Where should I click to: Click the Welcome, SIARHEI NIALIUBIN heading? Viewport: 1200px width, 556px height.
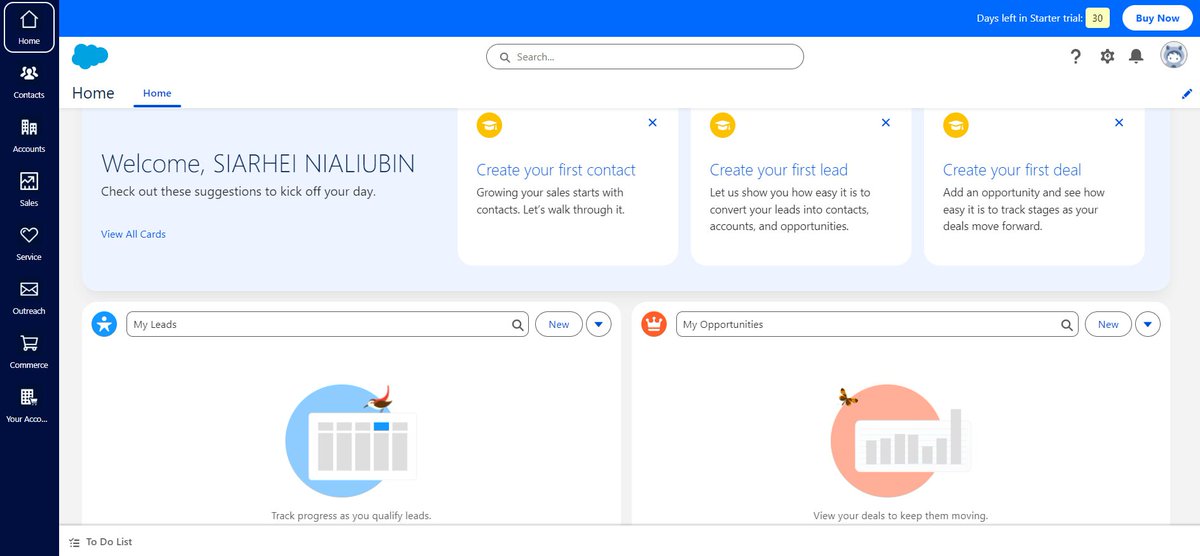(x=258, y=164)
